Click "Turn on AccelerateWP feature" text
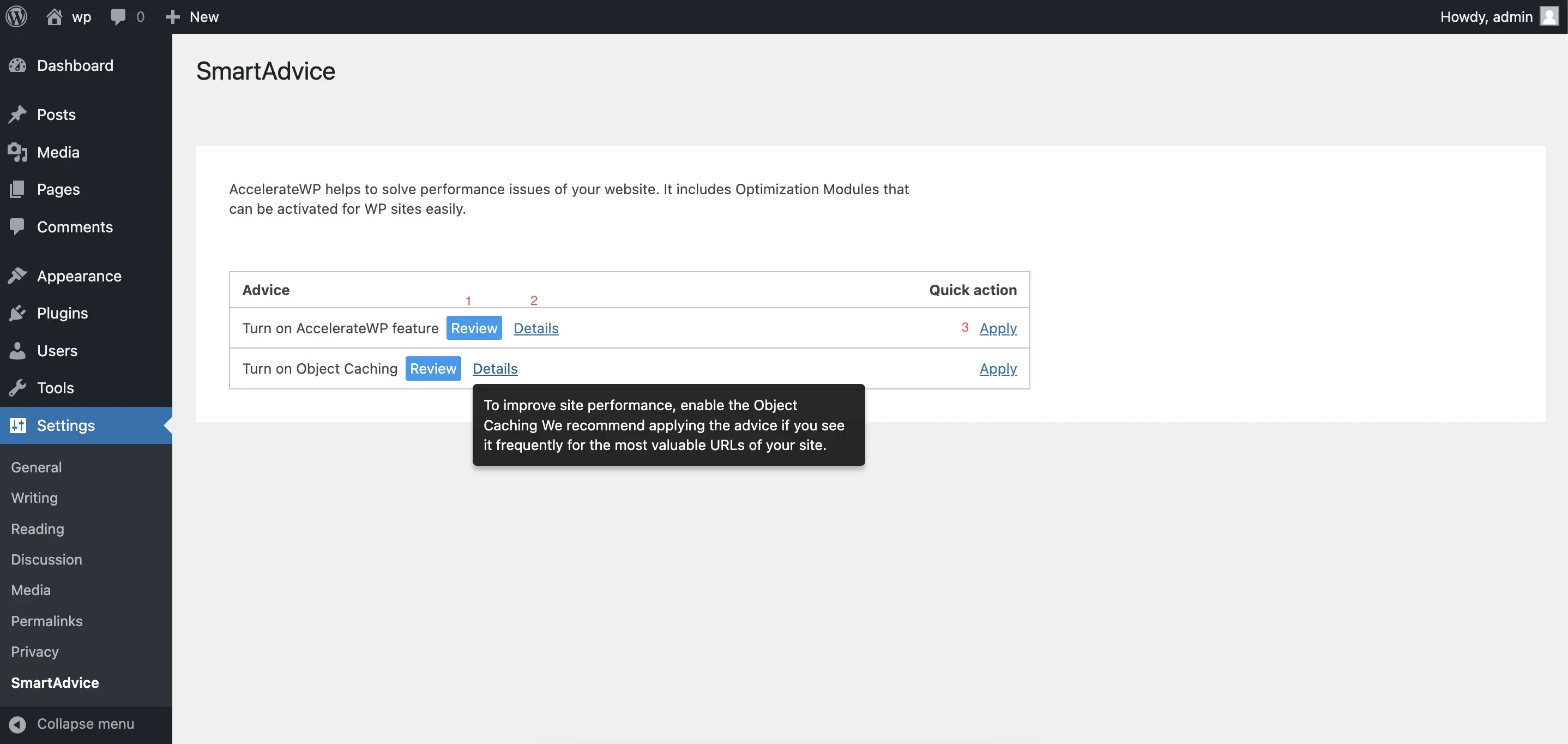Screen dimensions: 1568x744 click(x=340, y=328)
